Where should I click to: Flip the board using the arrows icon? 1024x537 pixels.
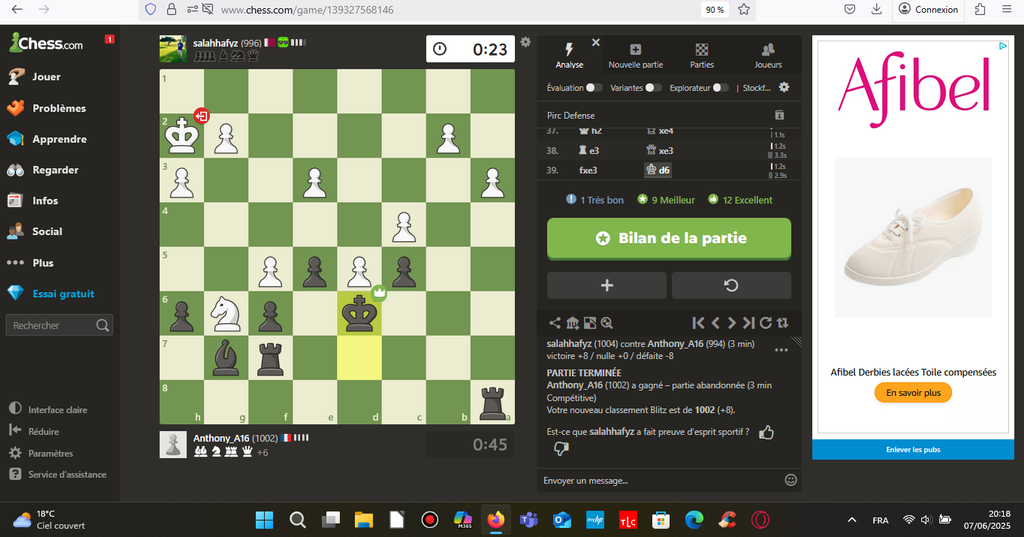pos(782,323)
